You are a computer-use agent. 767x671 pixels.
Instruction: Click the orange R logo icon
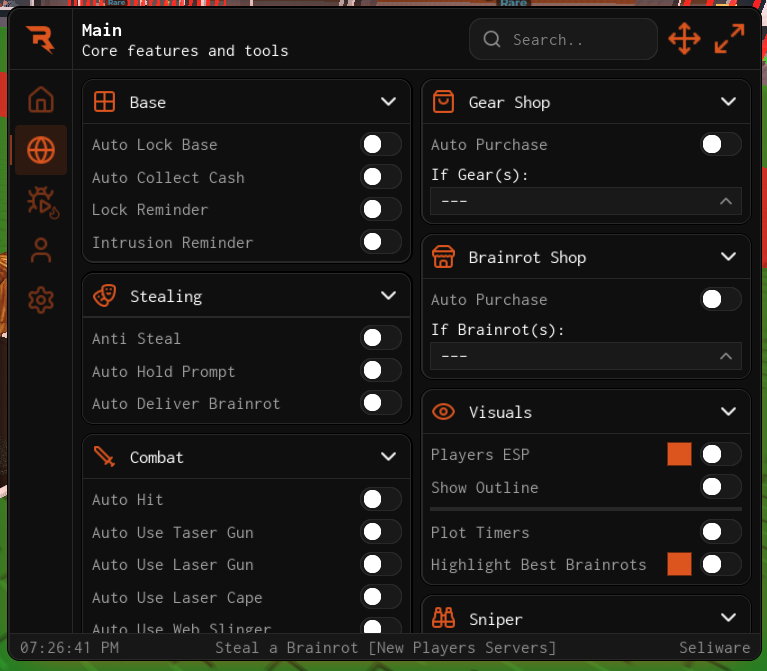click(x=41, y=39)
